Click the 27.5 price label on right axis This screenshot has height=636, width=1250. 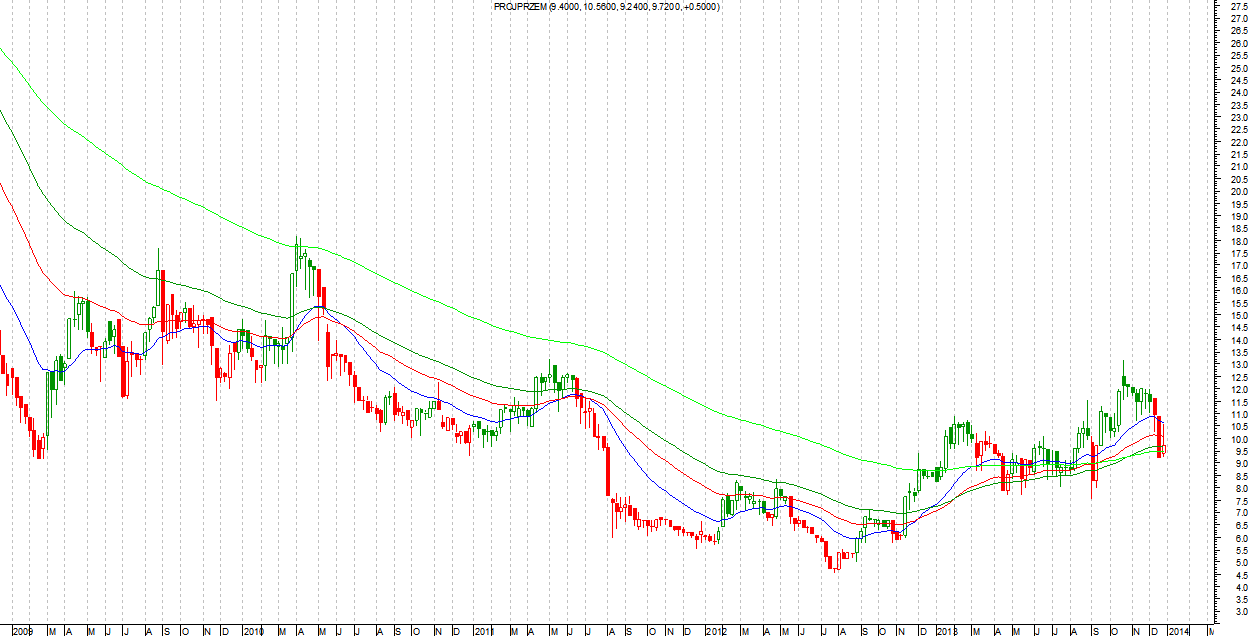(x=1238, y=7)
